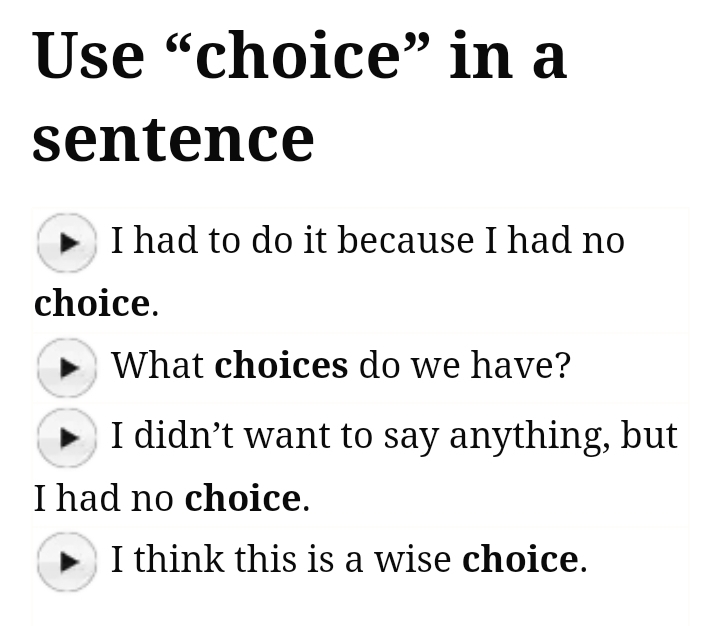Play audio for "What choices do we have?"
The height and width of the screenshot is (626, 719).
(66, 367)
